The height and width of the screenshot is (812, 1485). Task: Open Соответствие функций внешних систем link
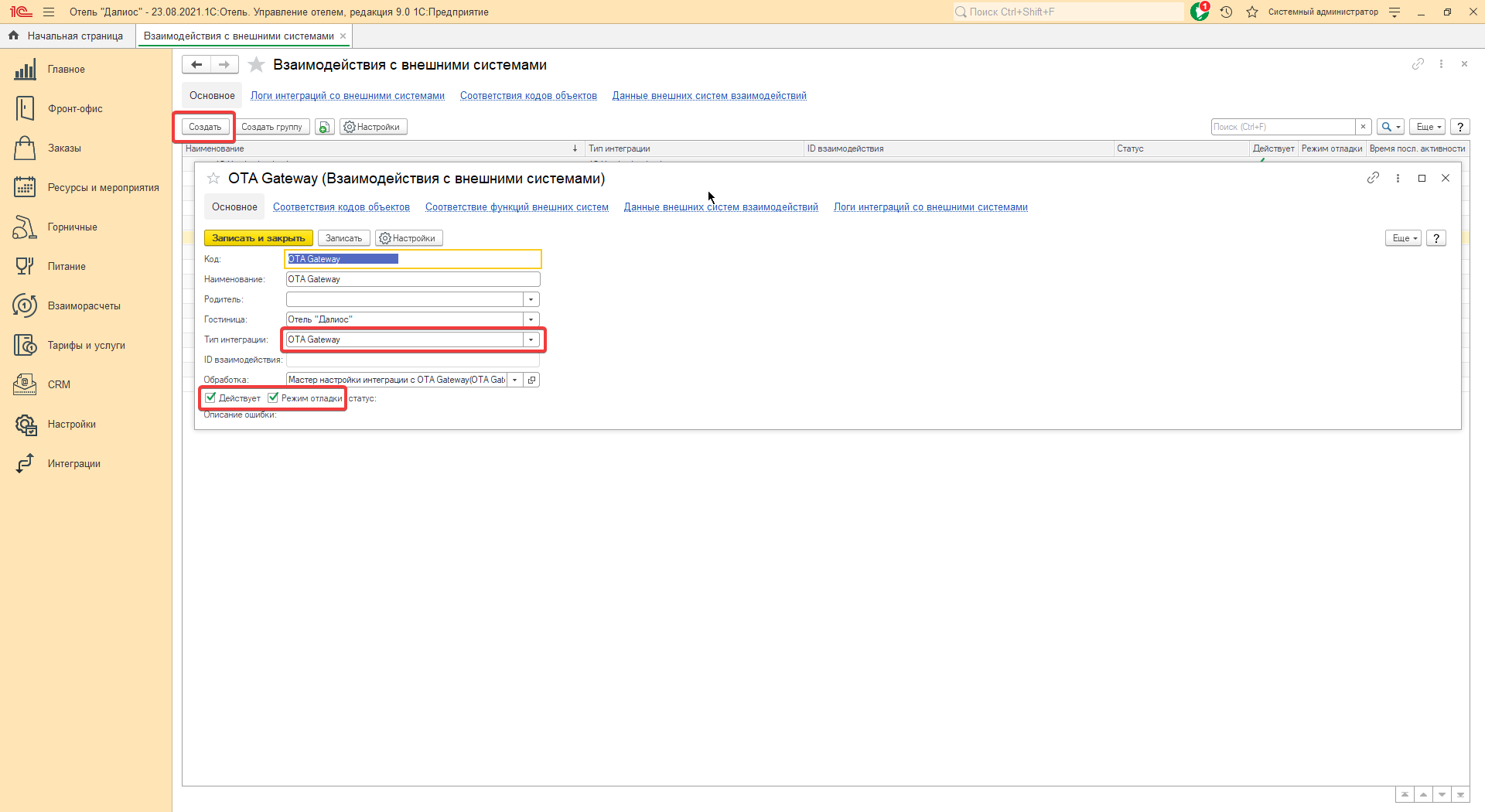[517, 207]
